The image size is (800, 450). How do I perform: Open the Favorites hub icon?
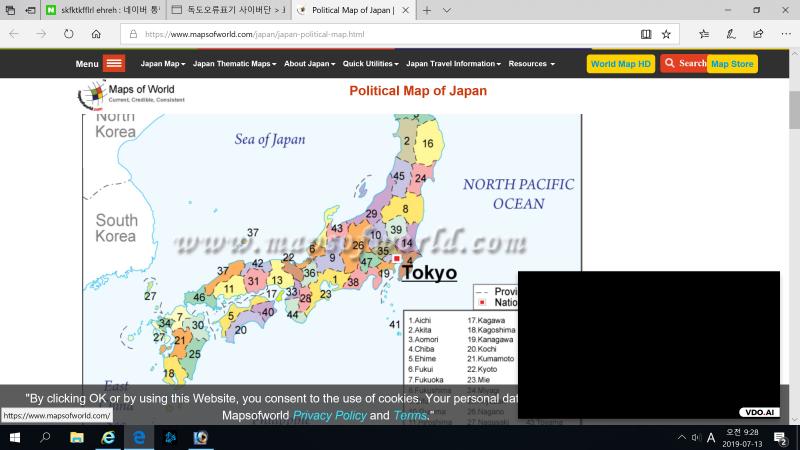(704, 34)
